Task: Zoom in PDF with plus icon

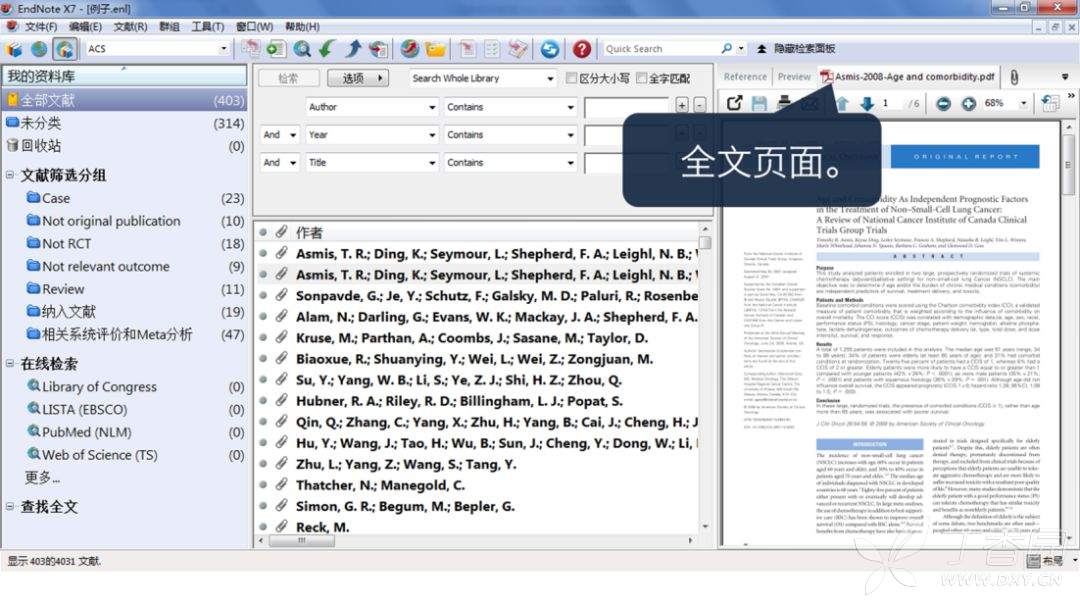Action: [968, 103]
